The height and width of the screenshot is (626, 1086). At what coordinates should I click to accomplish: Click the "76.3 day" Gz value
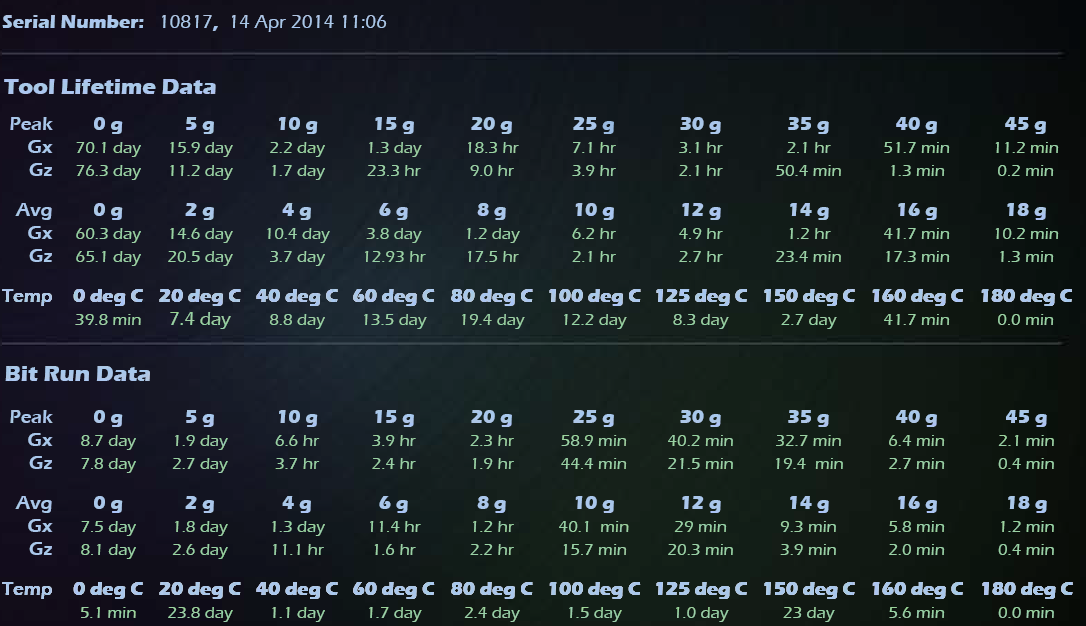(x=108, y=171)
